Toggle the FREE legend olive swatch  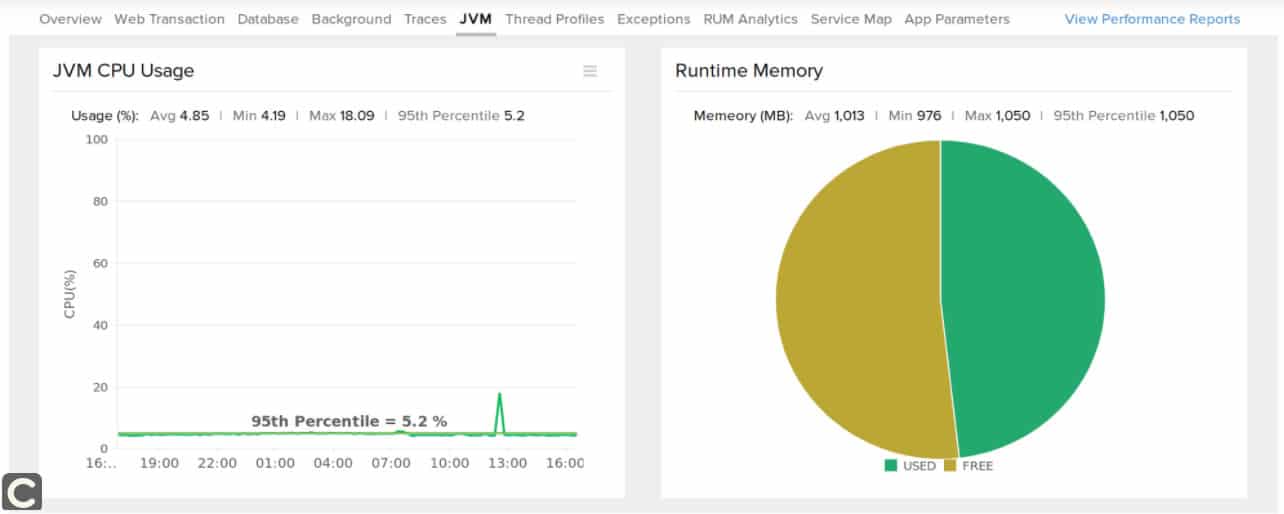coord(950,465)
